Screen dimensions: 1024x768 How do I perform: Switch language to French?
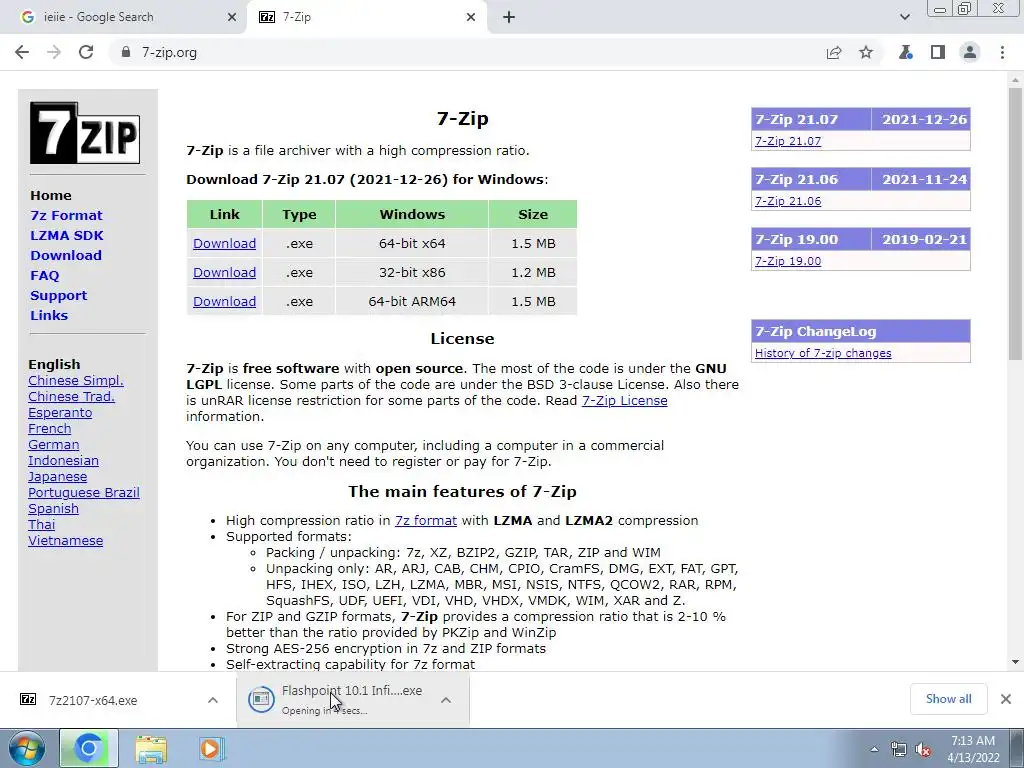pos(50,428)
